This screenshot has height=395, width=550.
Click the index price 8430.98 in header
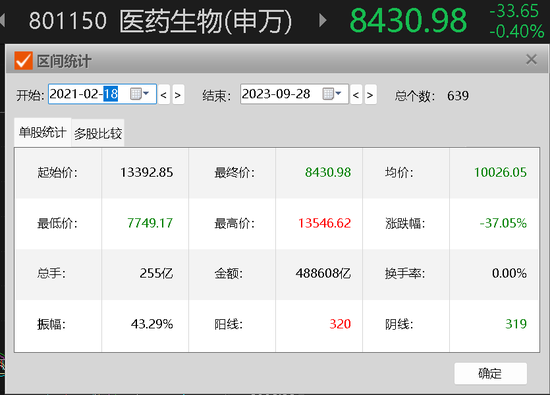point(408,20)
